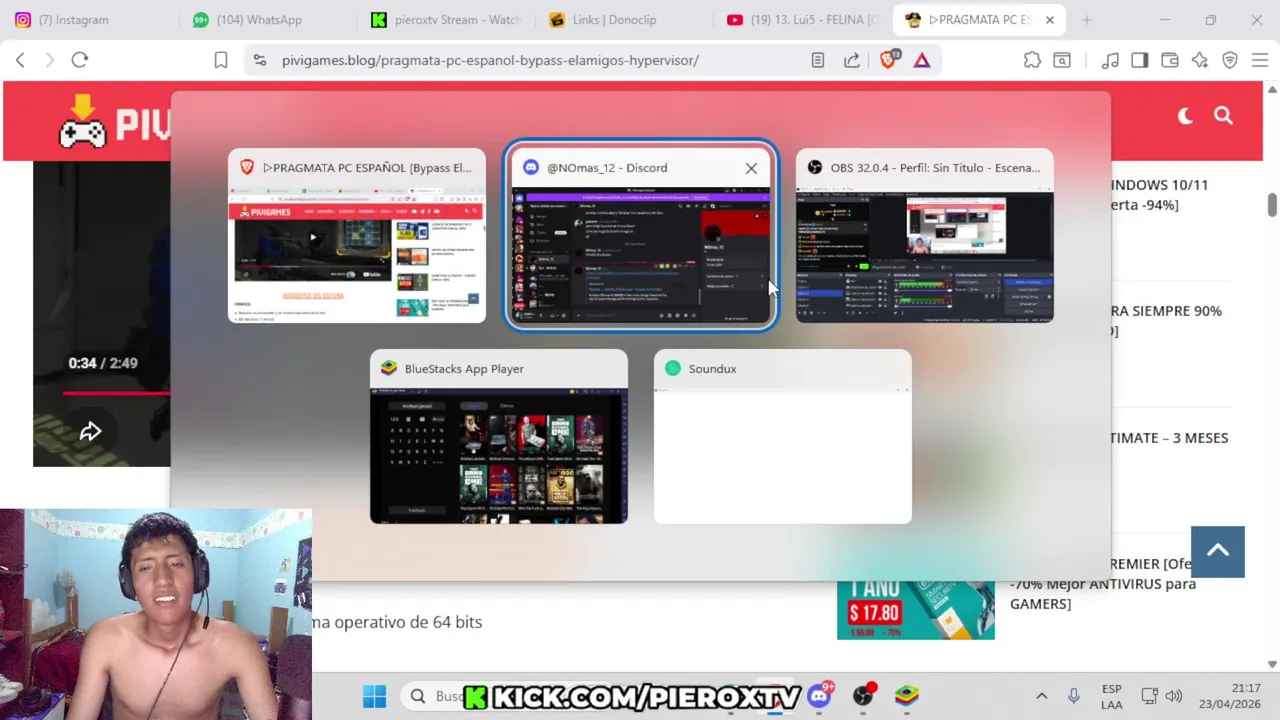View site information icon in address bar
This screenshot has height=720, width=1280.
point(260,60)
